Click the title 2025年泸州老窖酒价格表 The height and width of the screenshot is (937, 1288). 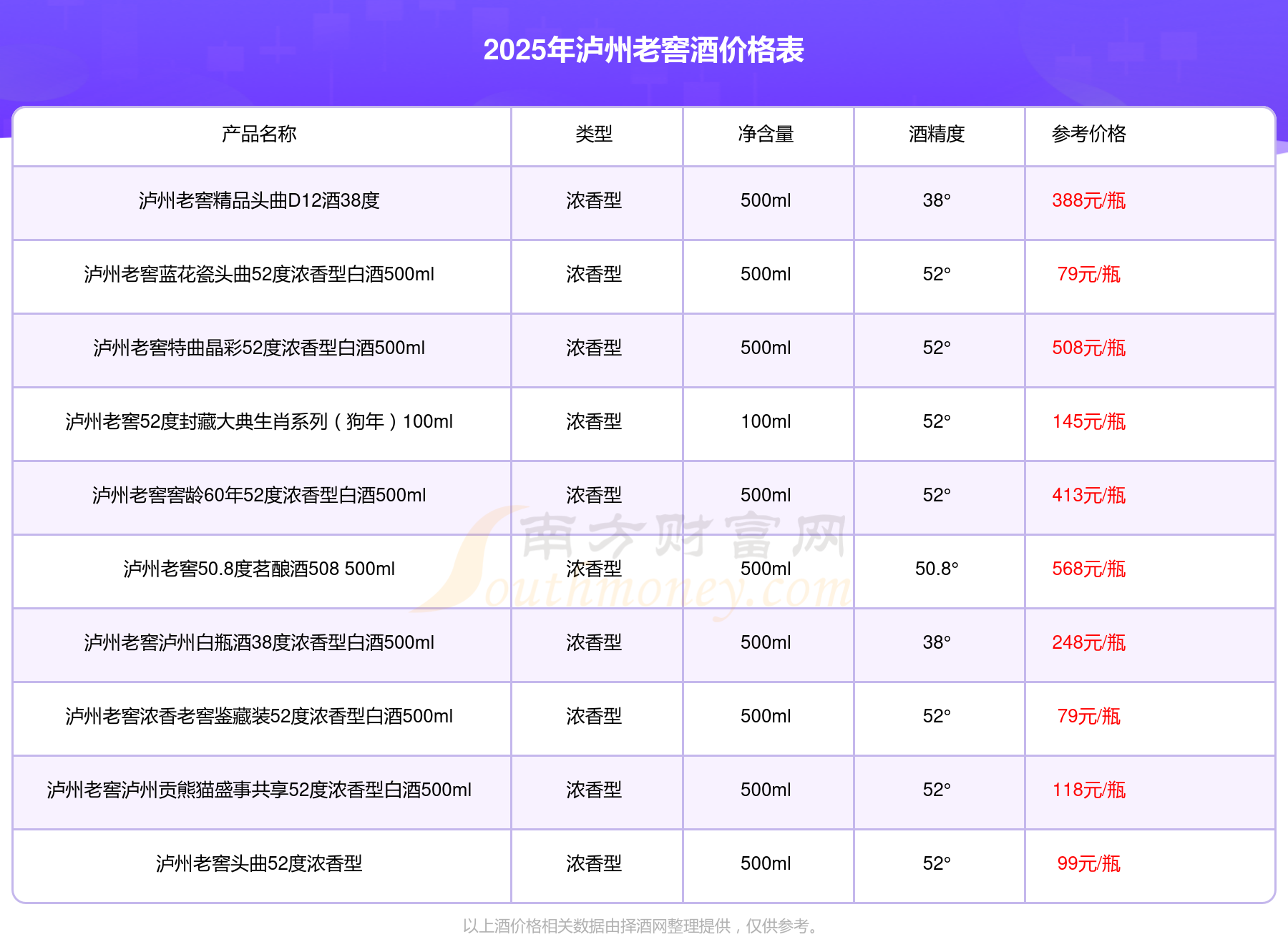coord(643,50)
